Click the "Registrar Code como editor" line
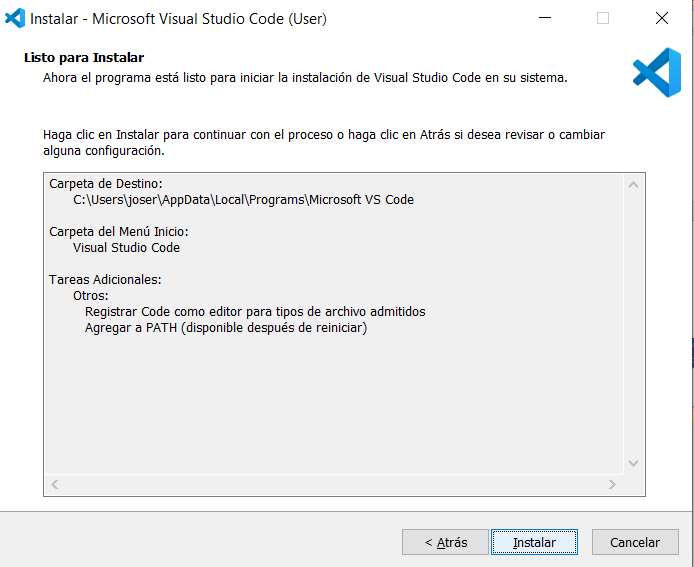The image size is (694, 567). 255,311
